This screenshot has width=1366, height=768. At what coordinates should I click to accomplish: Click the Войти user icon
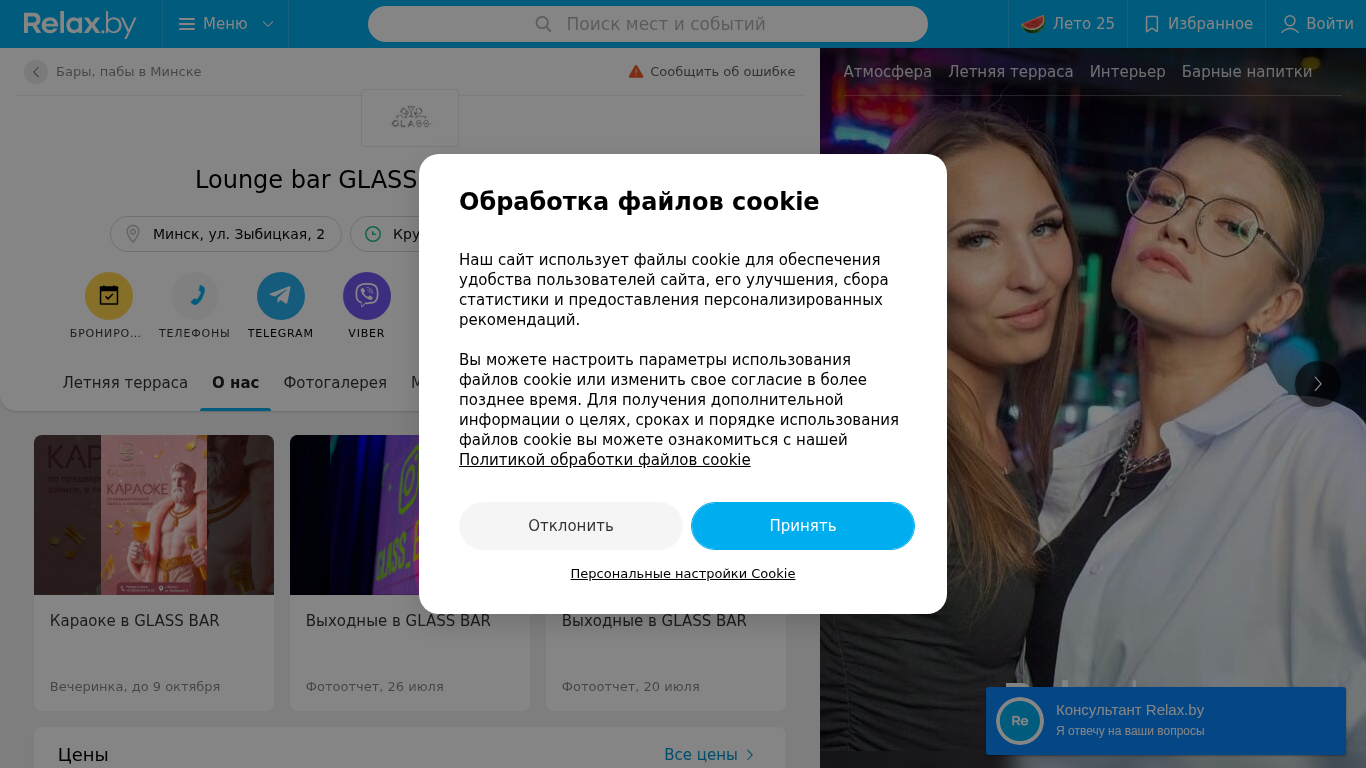[1290, 24]
